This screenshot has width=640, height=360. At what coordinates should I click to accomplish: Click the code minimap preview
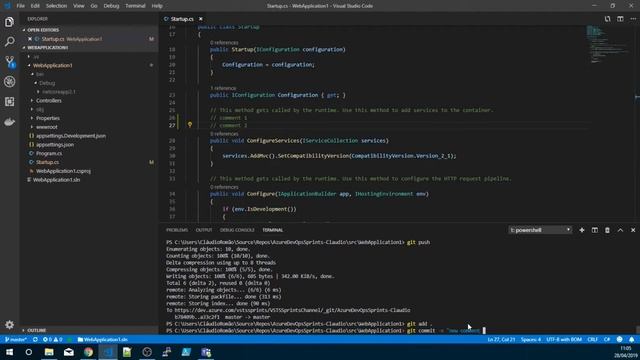point(607,45)
